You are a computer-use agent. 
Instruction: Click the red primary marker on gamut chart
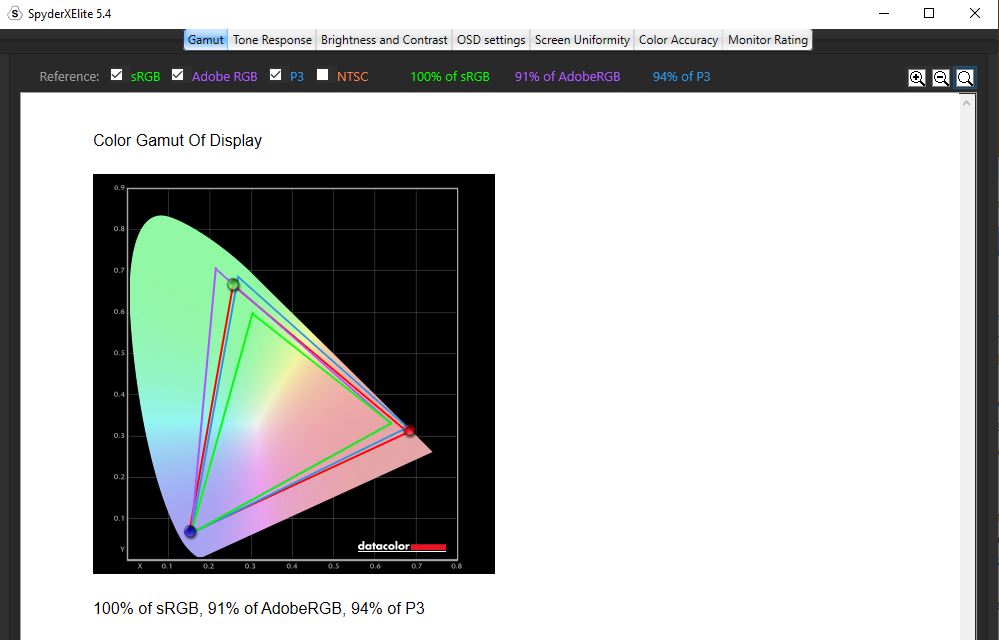409,430
